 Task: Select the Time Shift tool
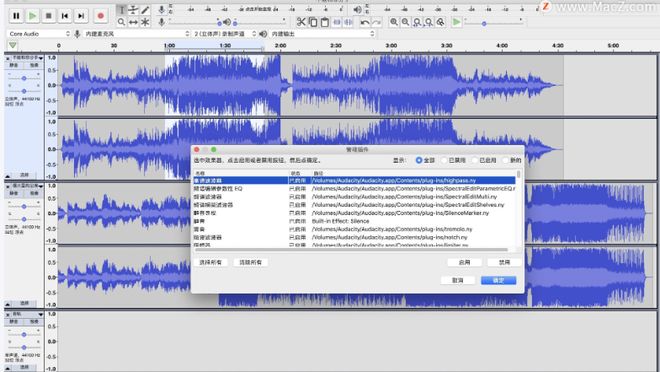(133, 22)
